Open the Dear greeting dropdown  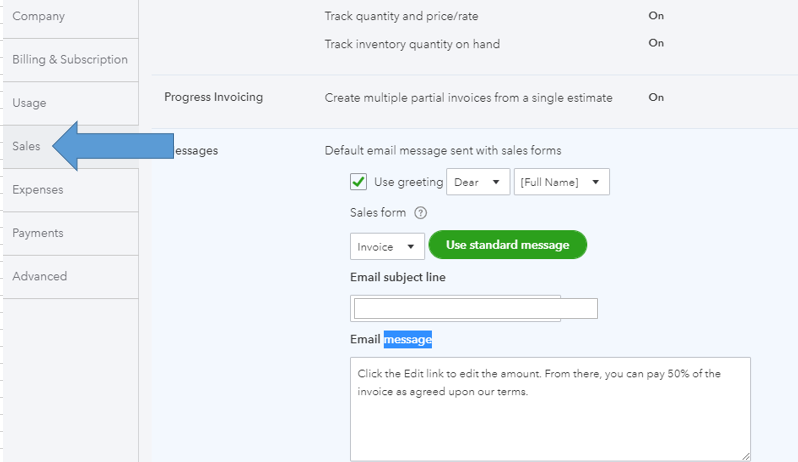(478, 182)
